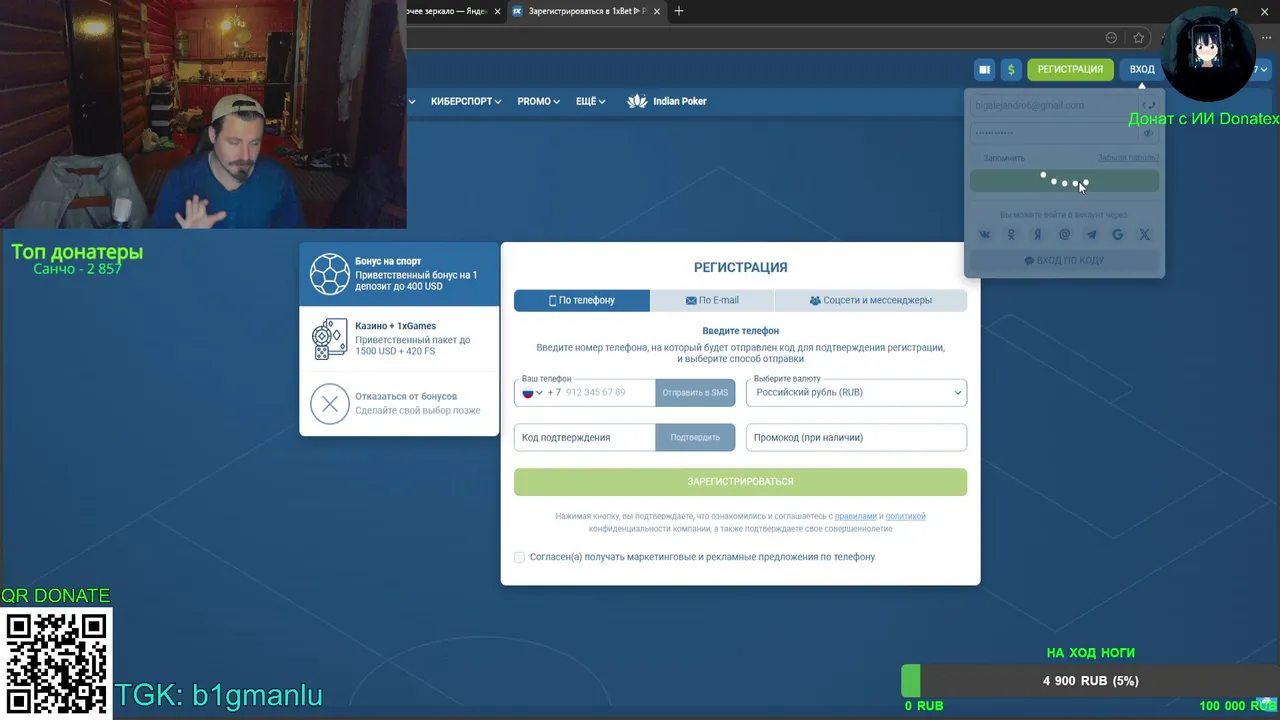The width and height of the screenshot is (1280, 720).
Task: Click the video wallet icon beside dollar icon
Action: (x=985, y=69)
